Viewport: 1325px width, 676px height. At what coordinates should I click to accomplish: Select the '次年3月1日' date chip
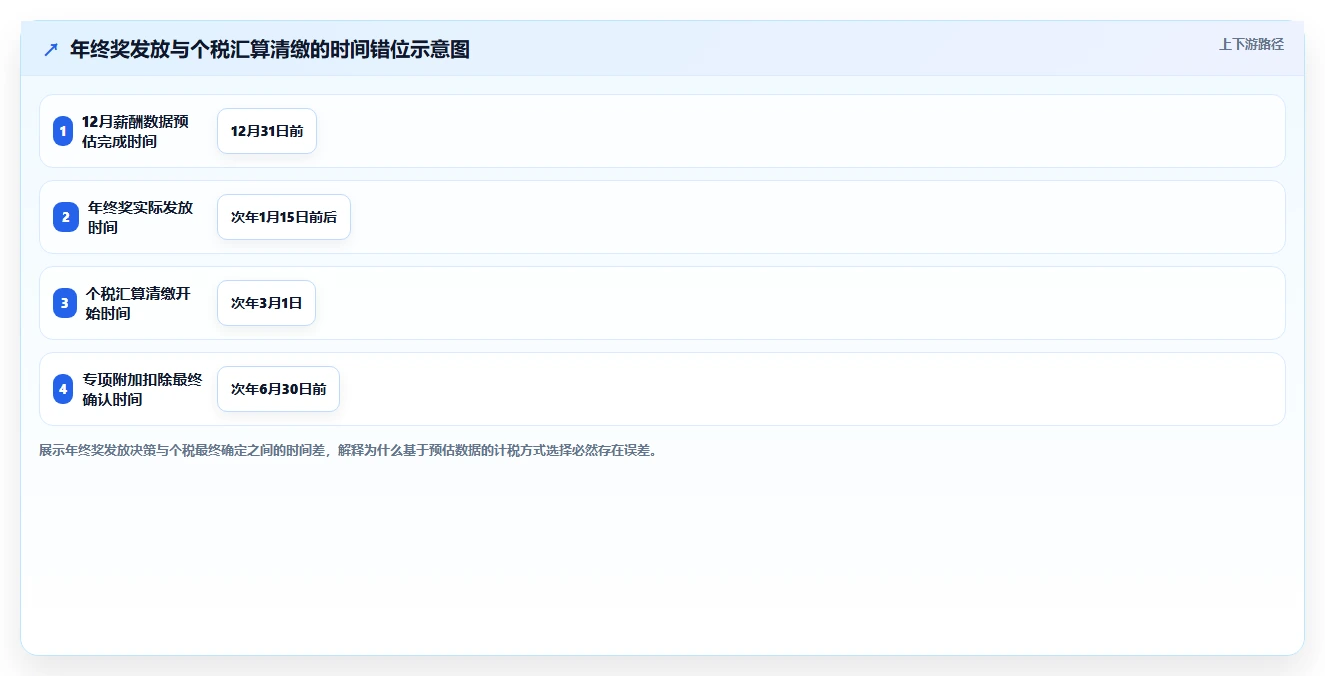tap(266, 303)
